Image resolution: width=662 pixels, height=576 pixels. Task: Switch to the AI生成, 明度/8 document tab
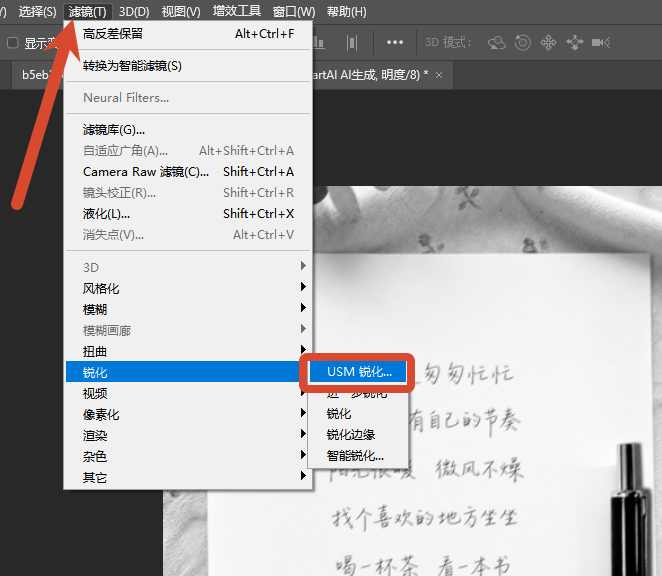tap(370, 75)
